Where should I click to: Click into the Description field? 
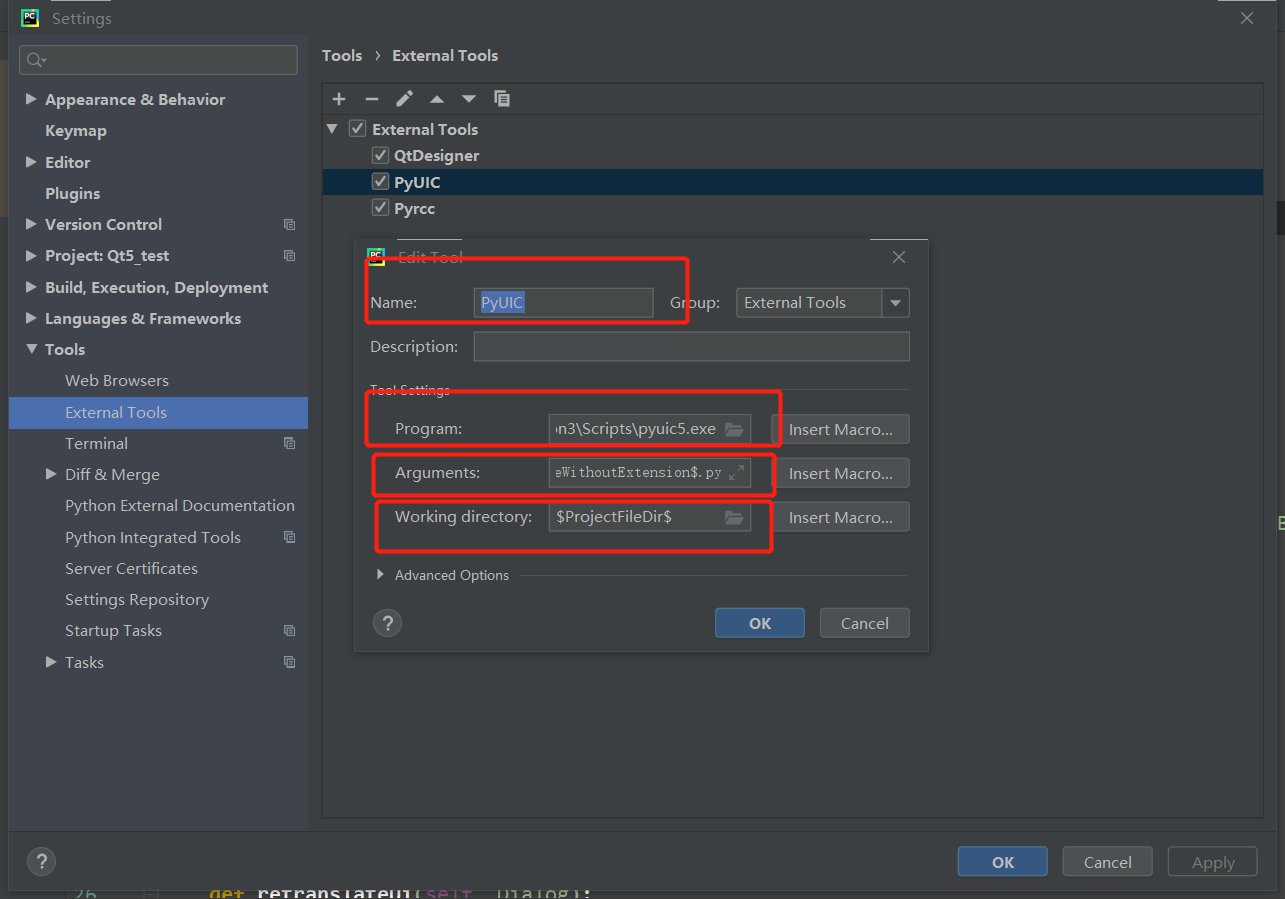(692, 347)
